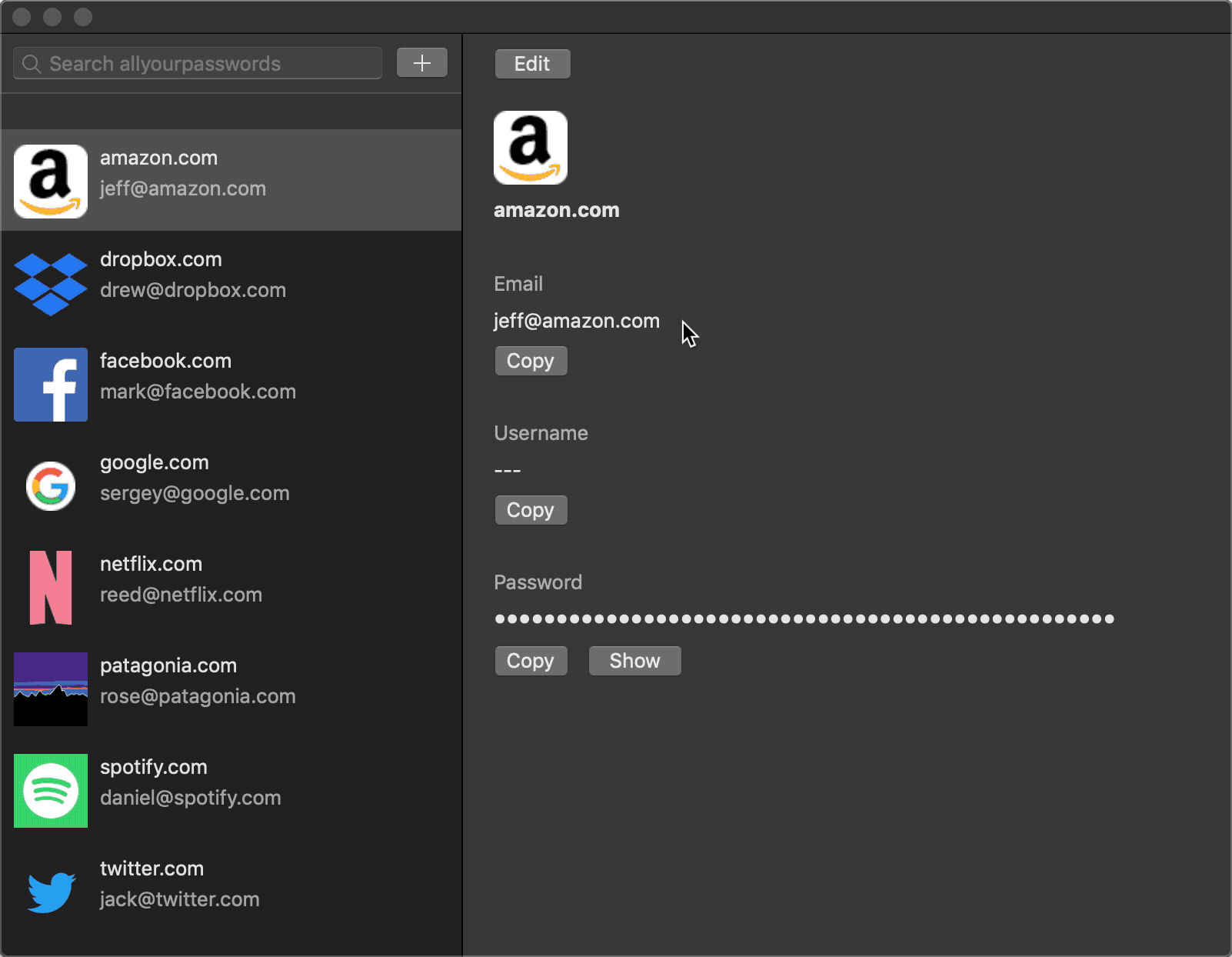Select the patagonia.com entry title
Viewport: 1232px width, 957px height.
(x=168, y=665)
